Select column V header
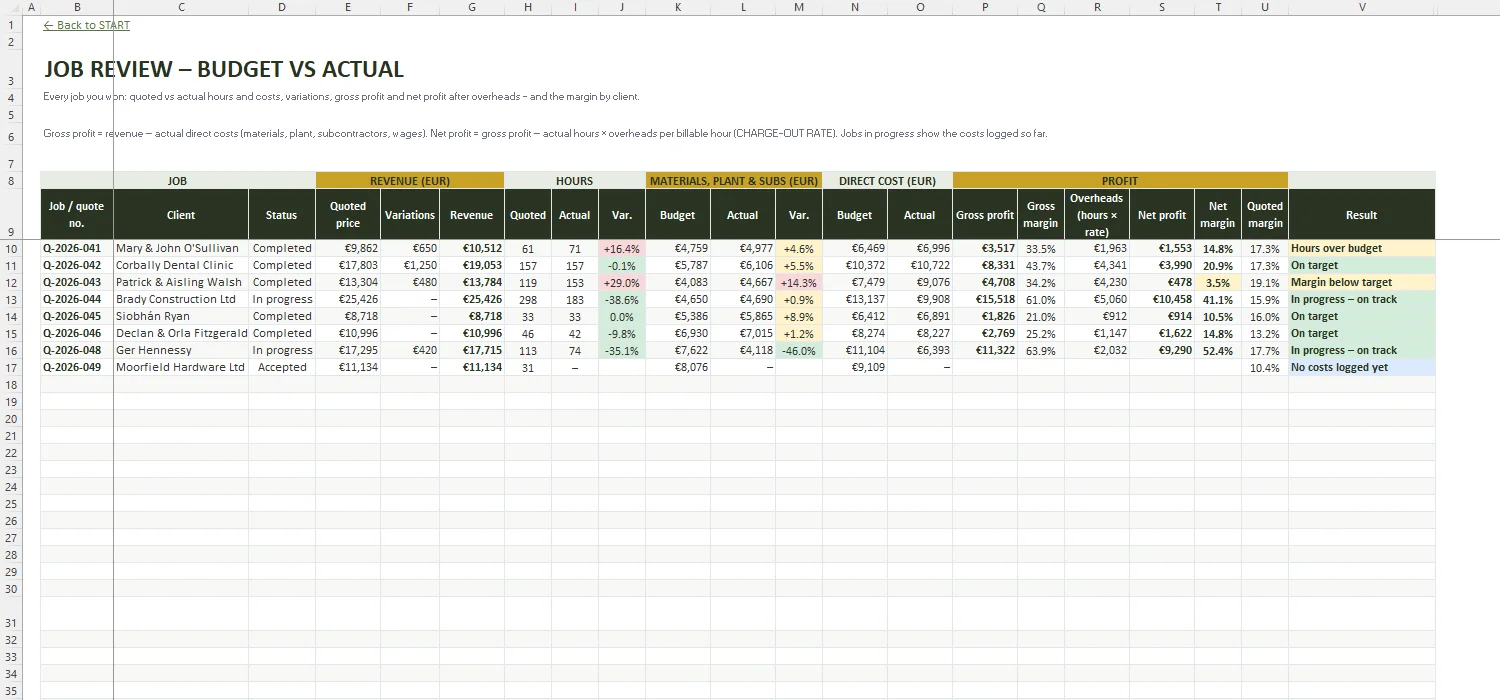1500x700 pixels. [1362, 7]
